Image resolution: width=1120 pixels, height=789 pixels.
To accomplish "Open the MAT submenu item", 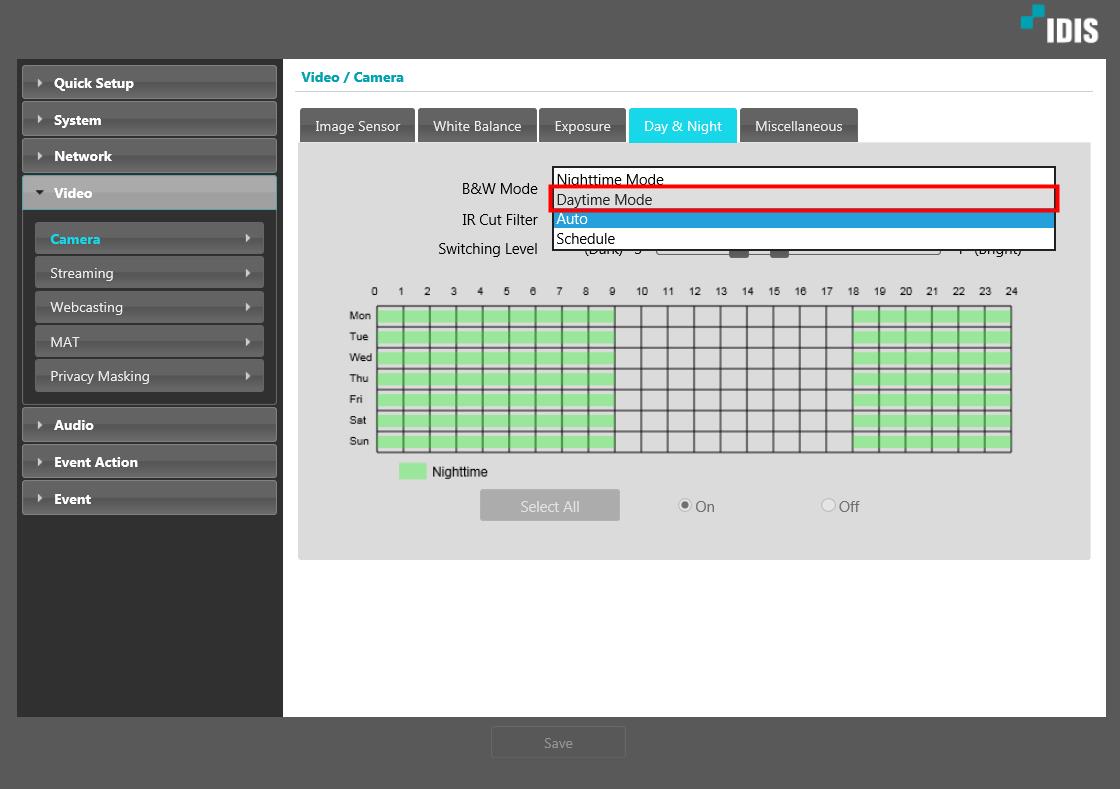I will 149,341.
